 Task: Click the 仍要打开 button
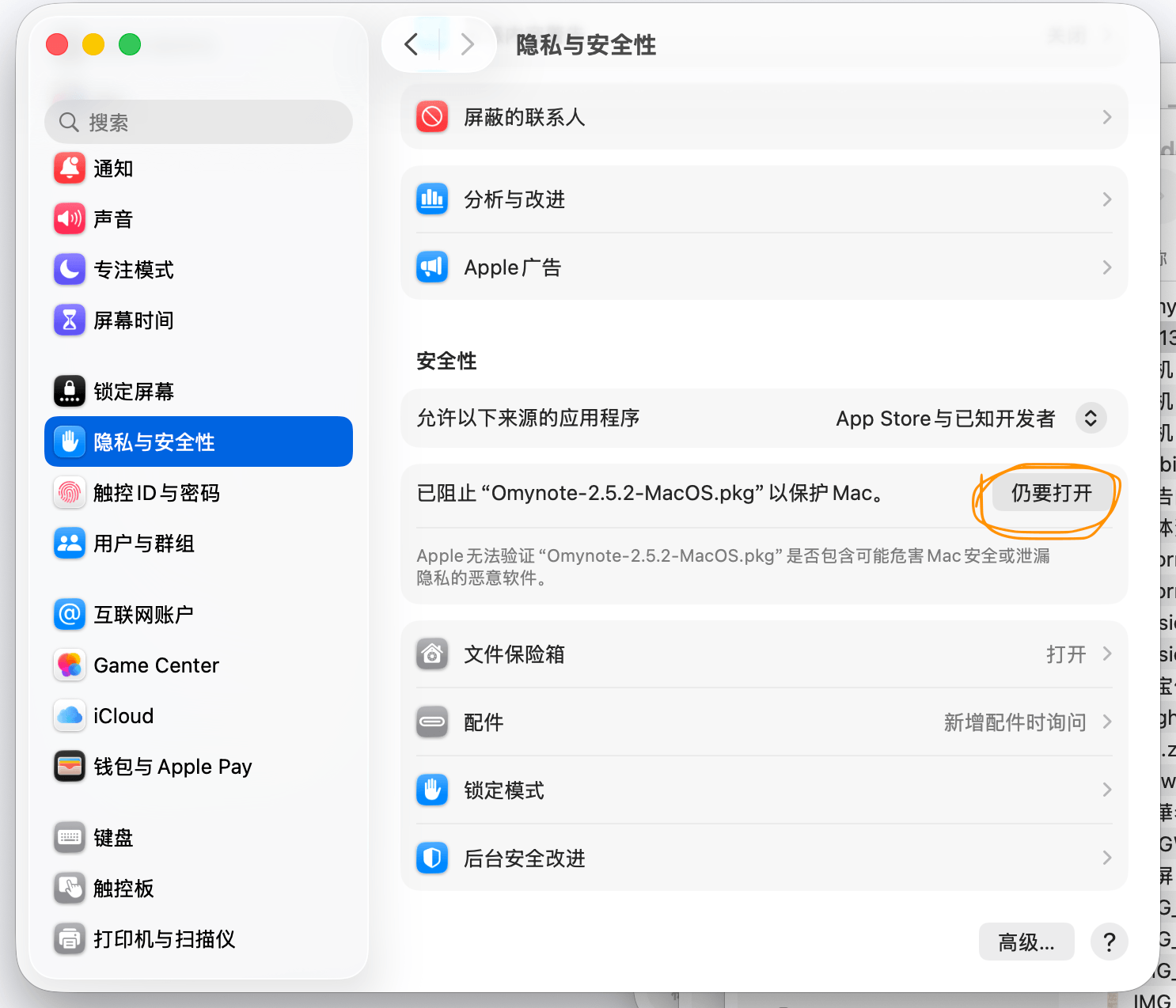coord(1052,493)
